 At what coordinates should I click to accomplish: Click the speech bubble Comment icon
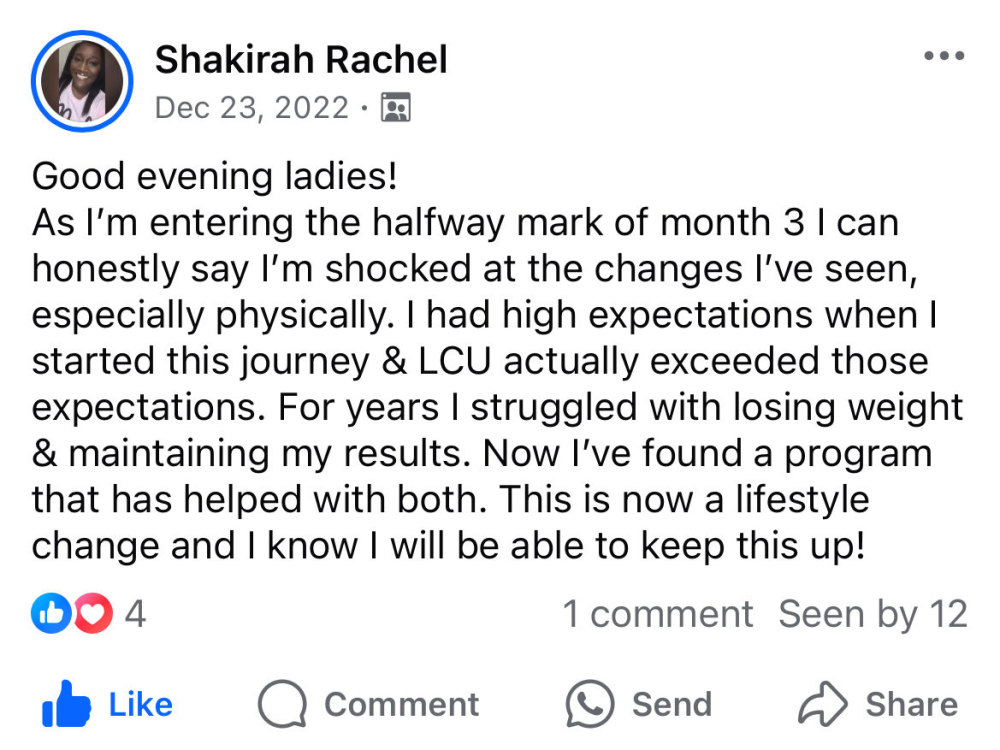[282, 704]
